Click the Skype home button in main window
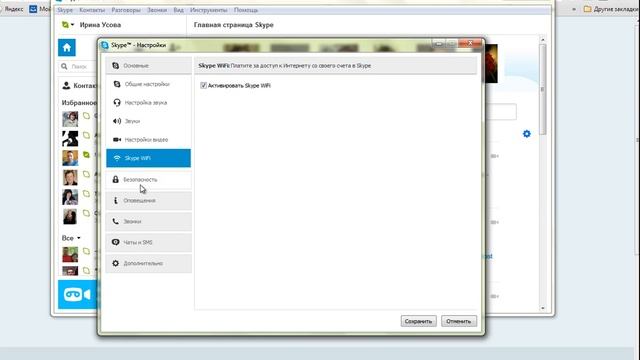The width and height of the screenshot is (640, 360). [x=67, y=48]
